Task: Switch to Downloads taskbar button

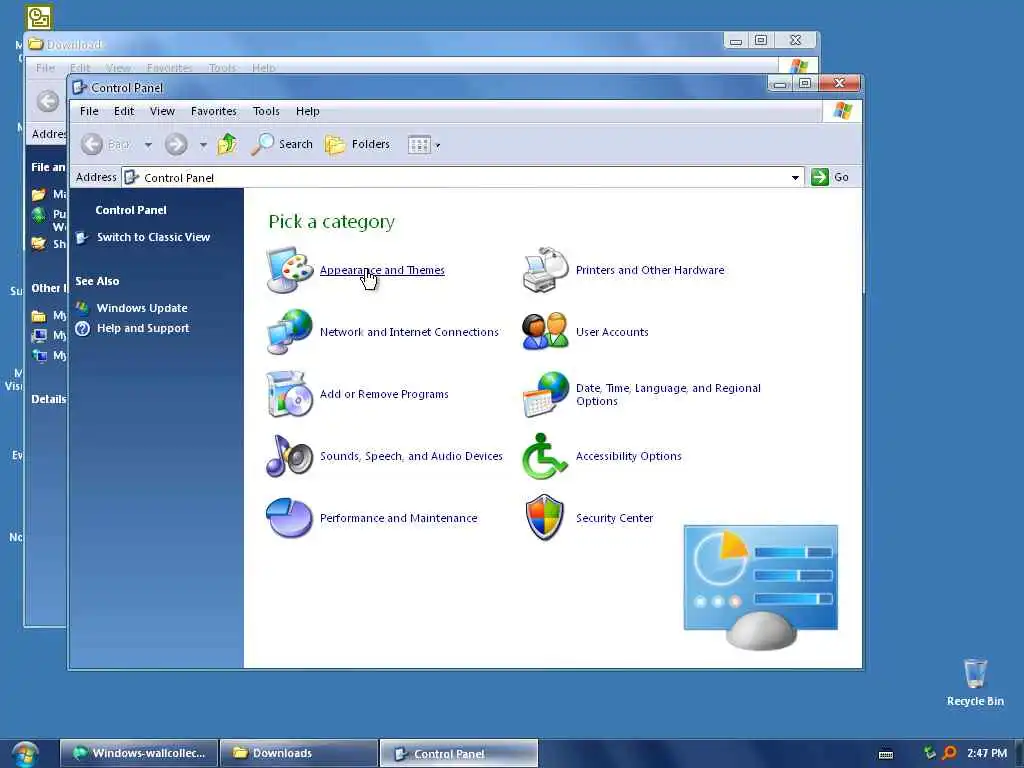Action: coord(299,753)
